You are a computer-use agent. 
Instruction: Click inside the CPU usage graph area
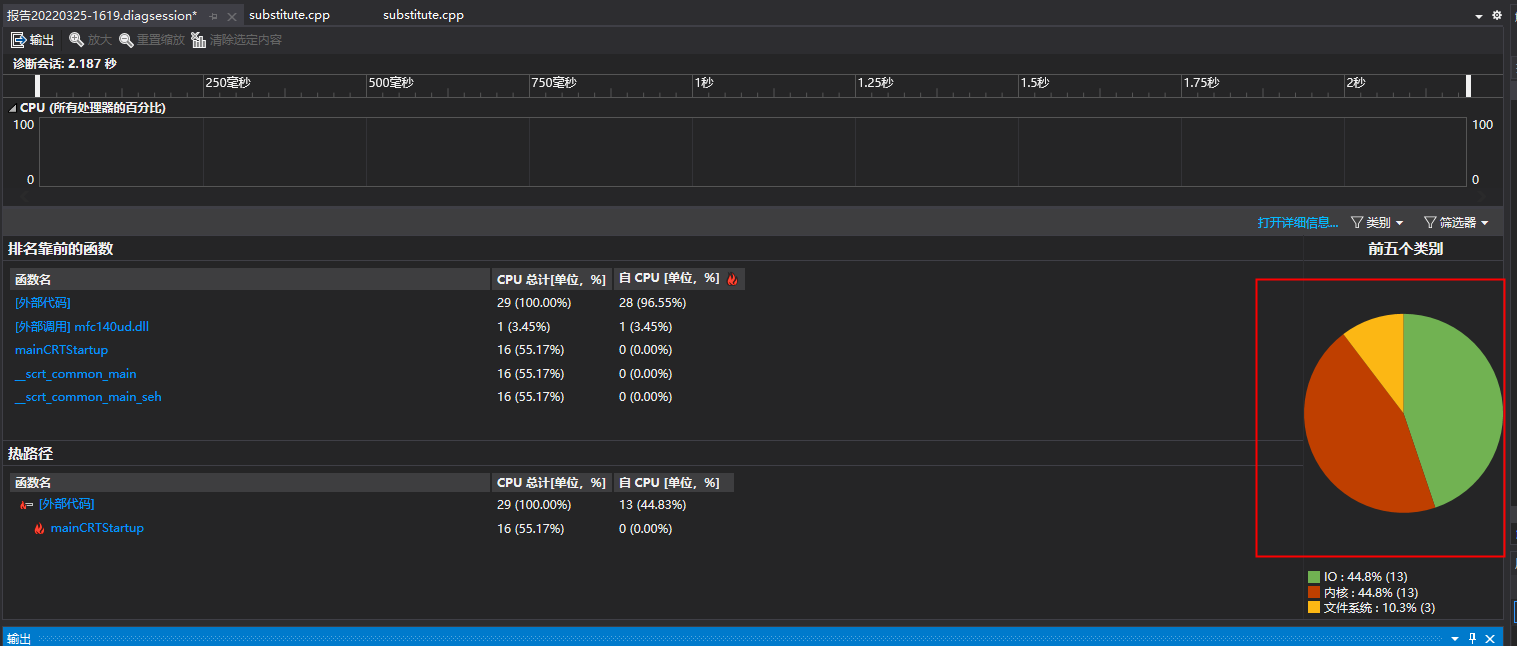752,152
